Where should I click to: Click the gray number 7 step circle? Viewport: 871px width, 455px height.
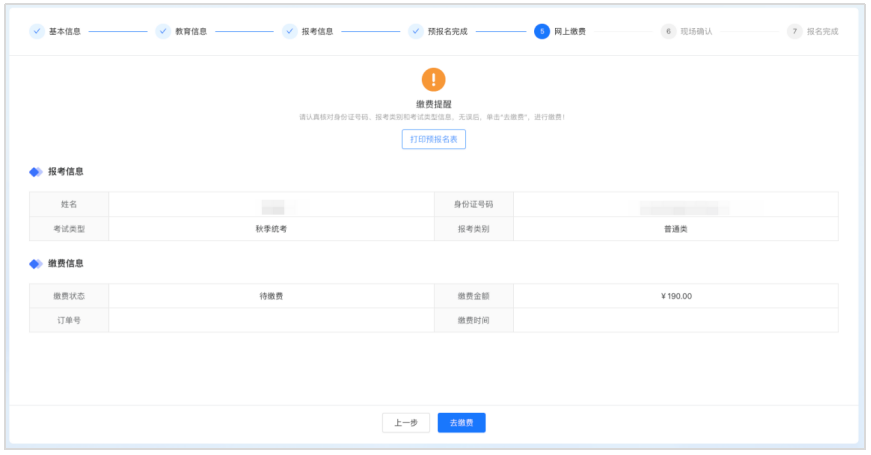click(794, 31)
